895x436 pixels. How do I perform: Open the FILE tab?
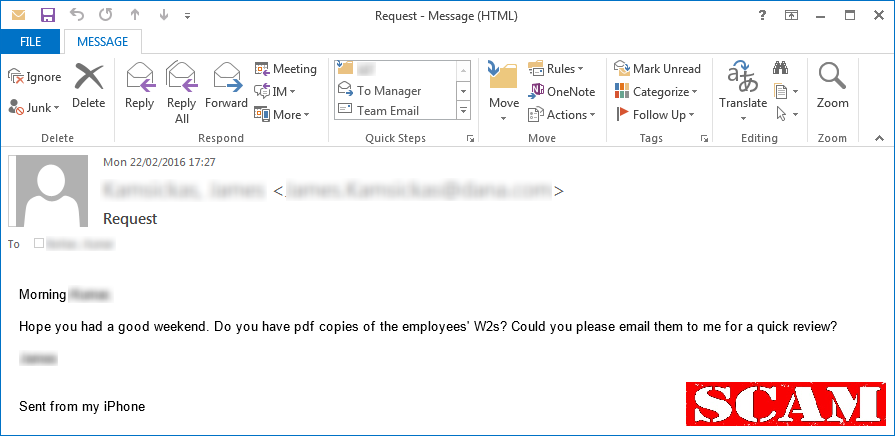point(30,42)
